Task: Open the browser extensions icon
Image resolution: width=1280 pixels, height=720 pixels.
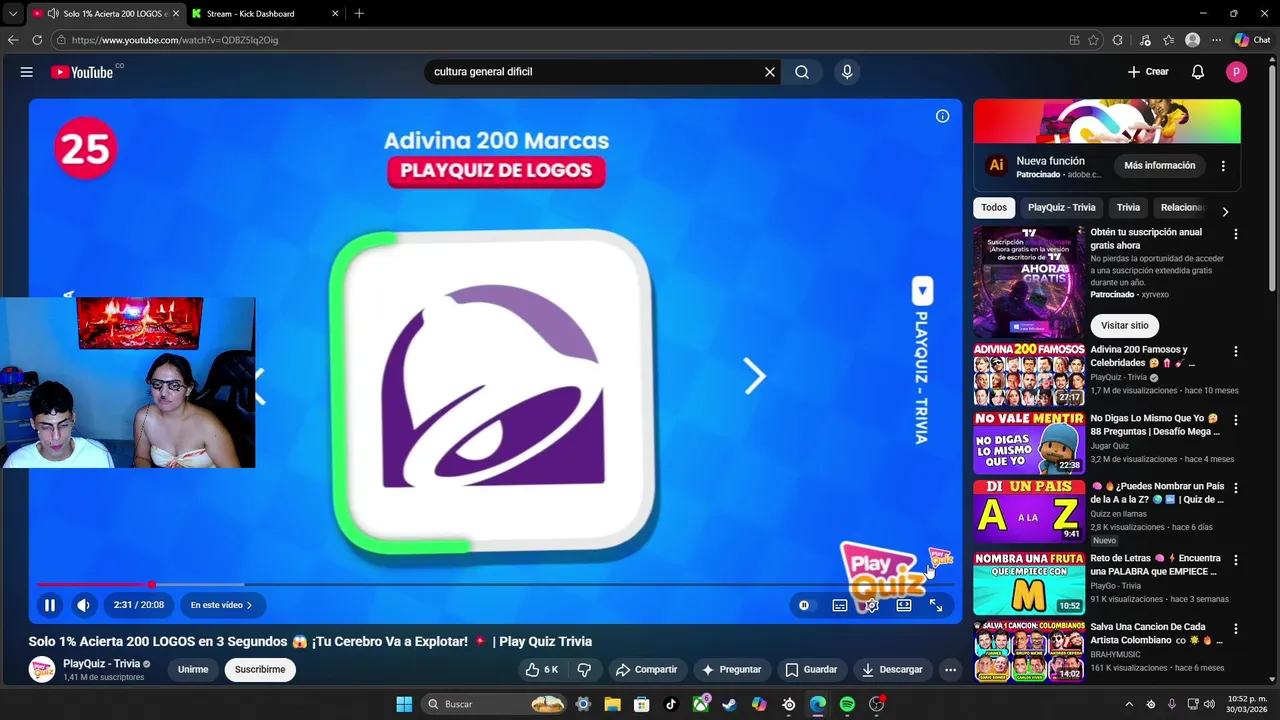Action: pyautogui.click(x=1118, y=40)
